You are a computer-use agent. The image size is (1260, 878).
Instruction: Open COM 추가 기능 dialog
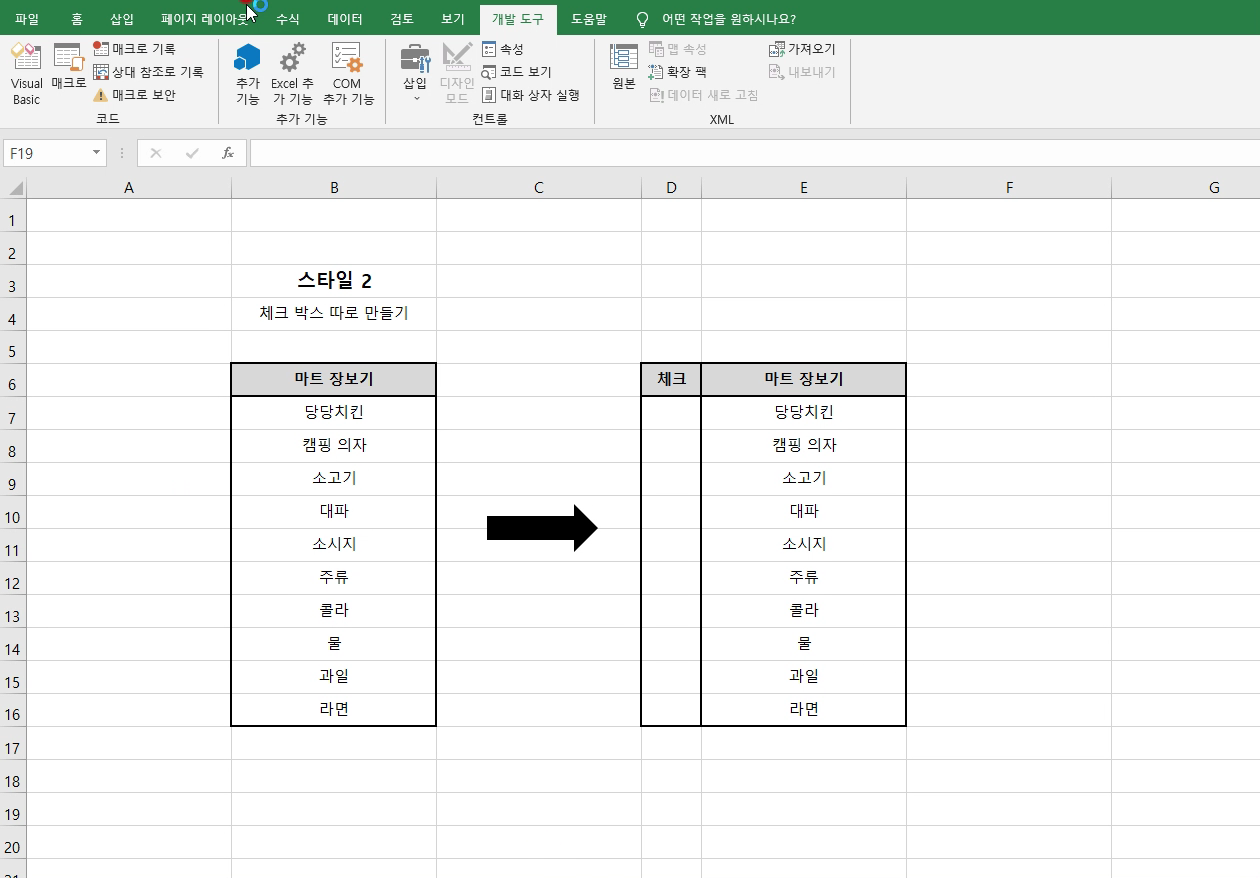click(347, 74)
